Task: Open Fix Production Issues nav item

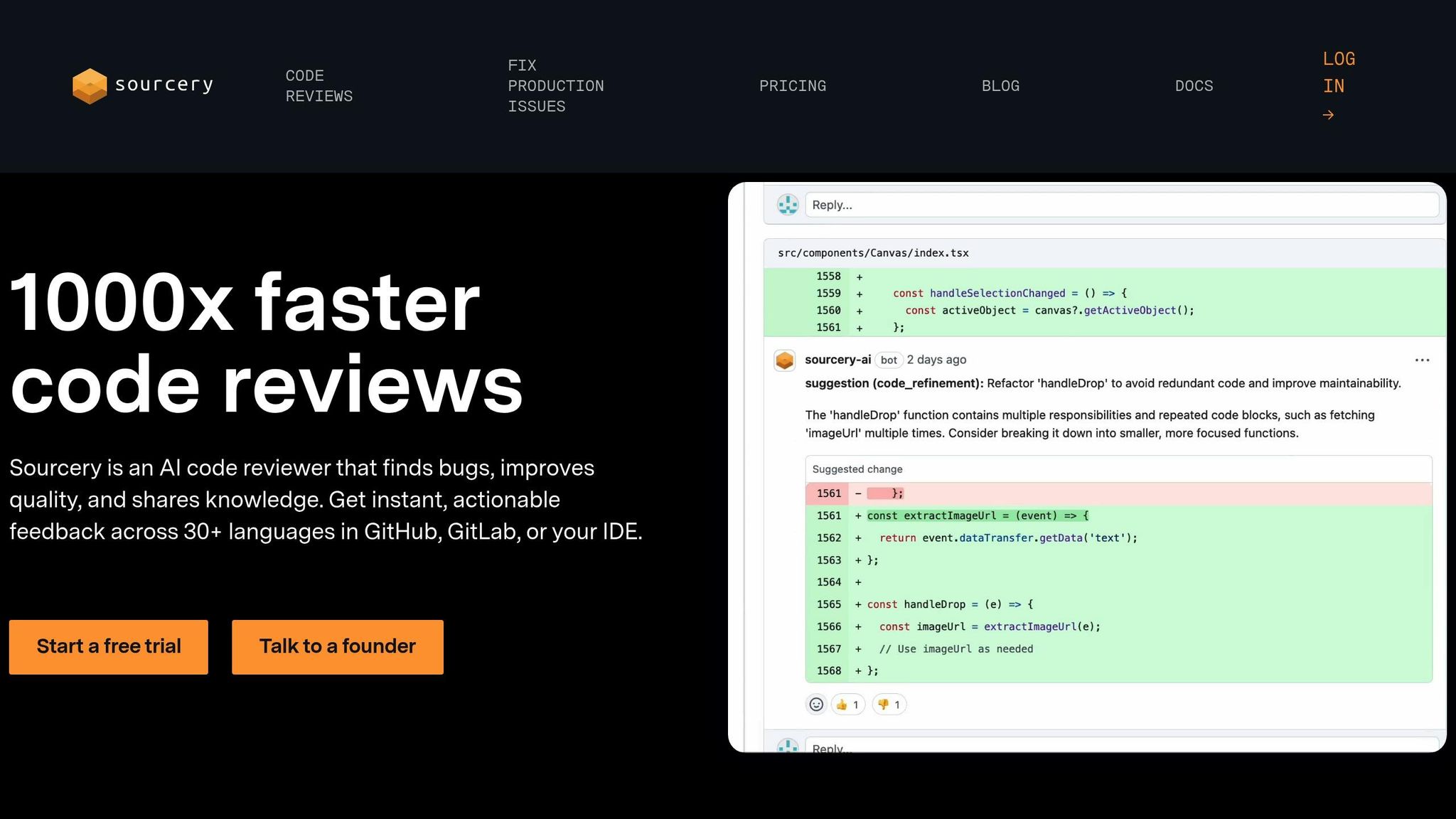Action: click(x=555, y=86)
